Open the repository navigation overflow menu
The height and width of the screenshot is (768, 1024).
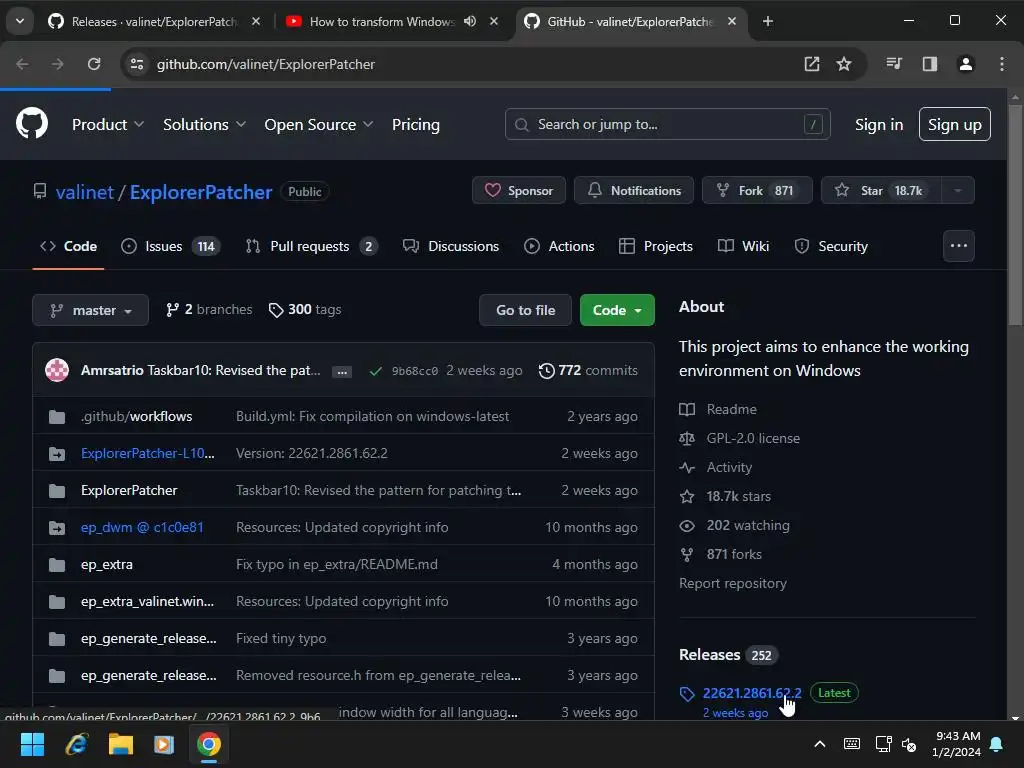pos(959,246)
